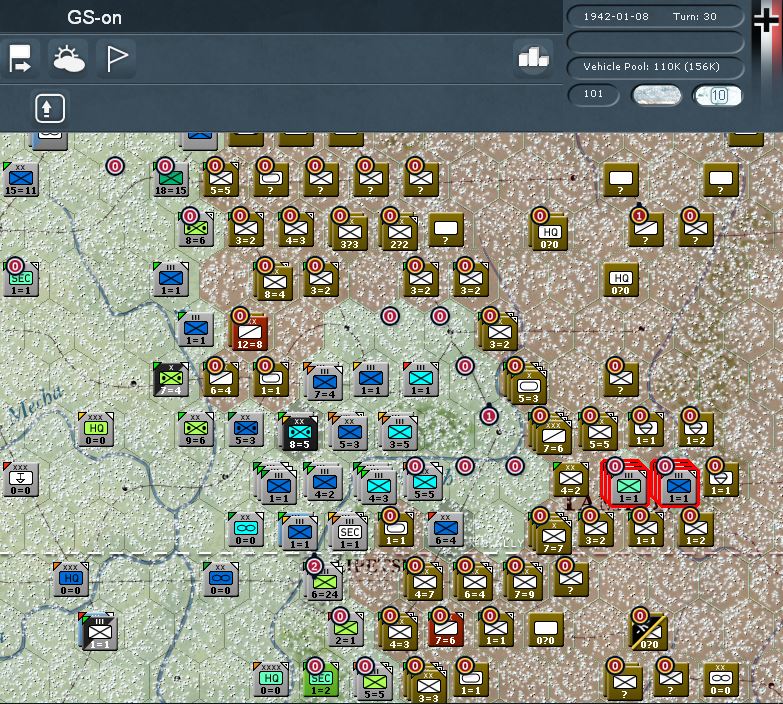Click the outlined pennant flag icon
Viewport: 783px width, 704px height.
[116, 58]
